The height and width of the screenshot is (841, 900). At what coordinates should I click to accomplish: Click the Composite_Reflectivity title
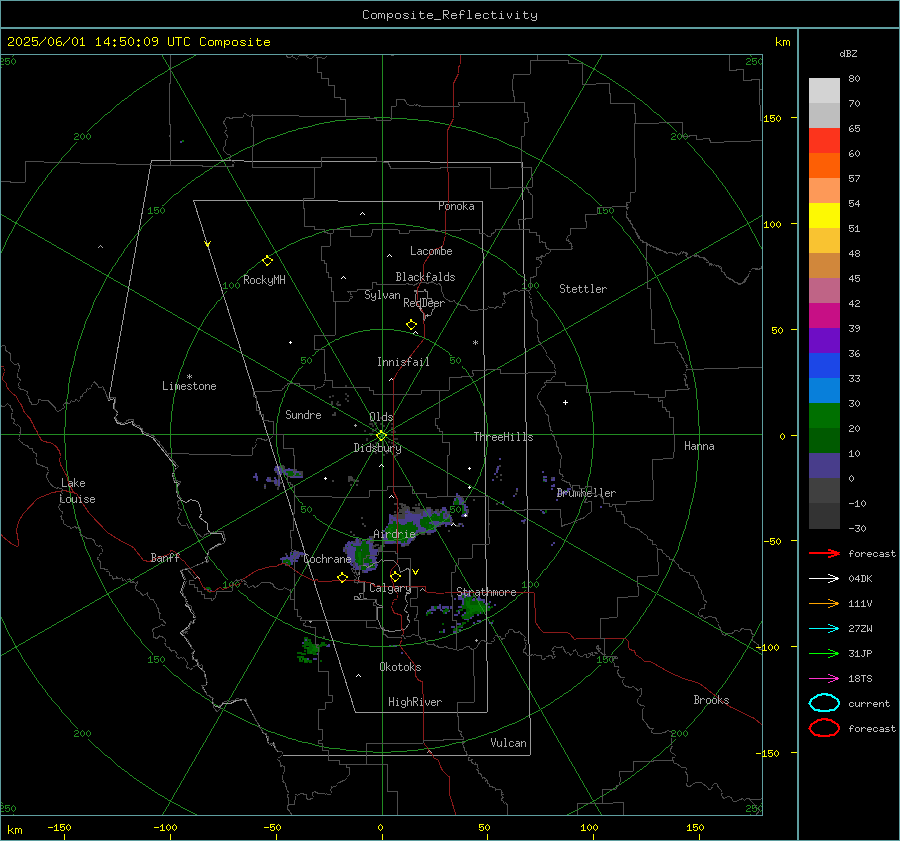coord(450,15)
